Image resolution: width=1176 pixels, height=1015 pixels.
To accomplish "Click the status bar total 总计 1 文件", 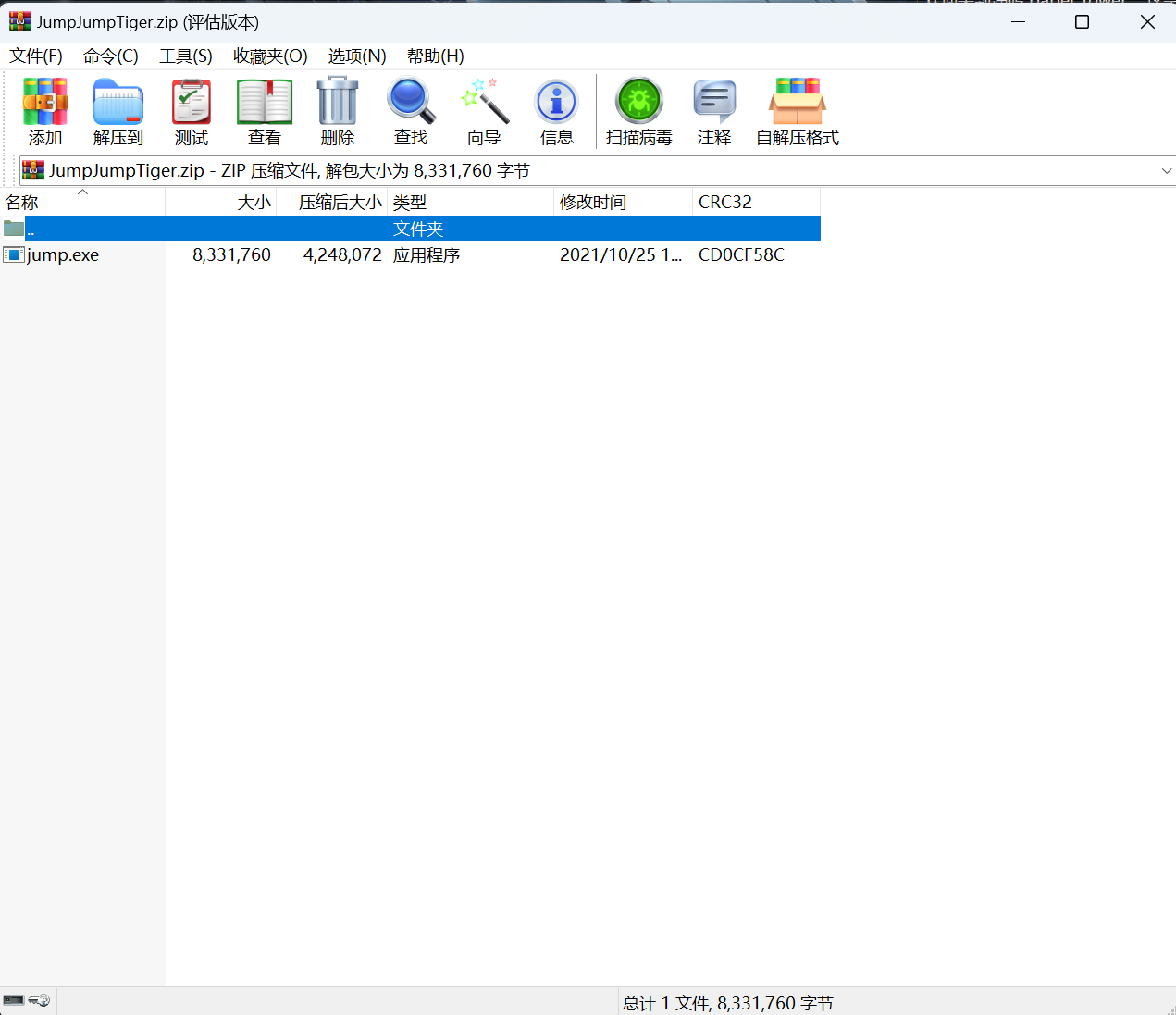I will [x=728, y=1003].
